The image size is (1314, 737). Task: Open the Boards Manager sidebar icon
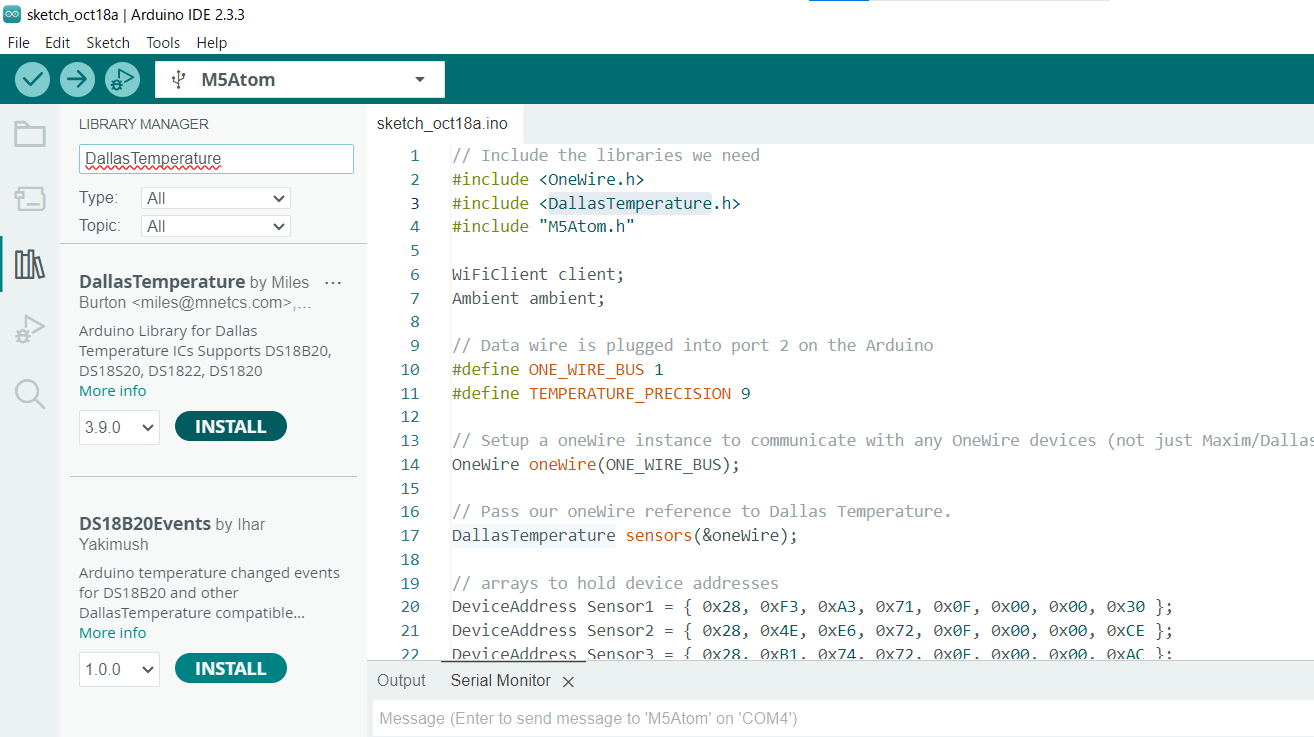[30, 199]
